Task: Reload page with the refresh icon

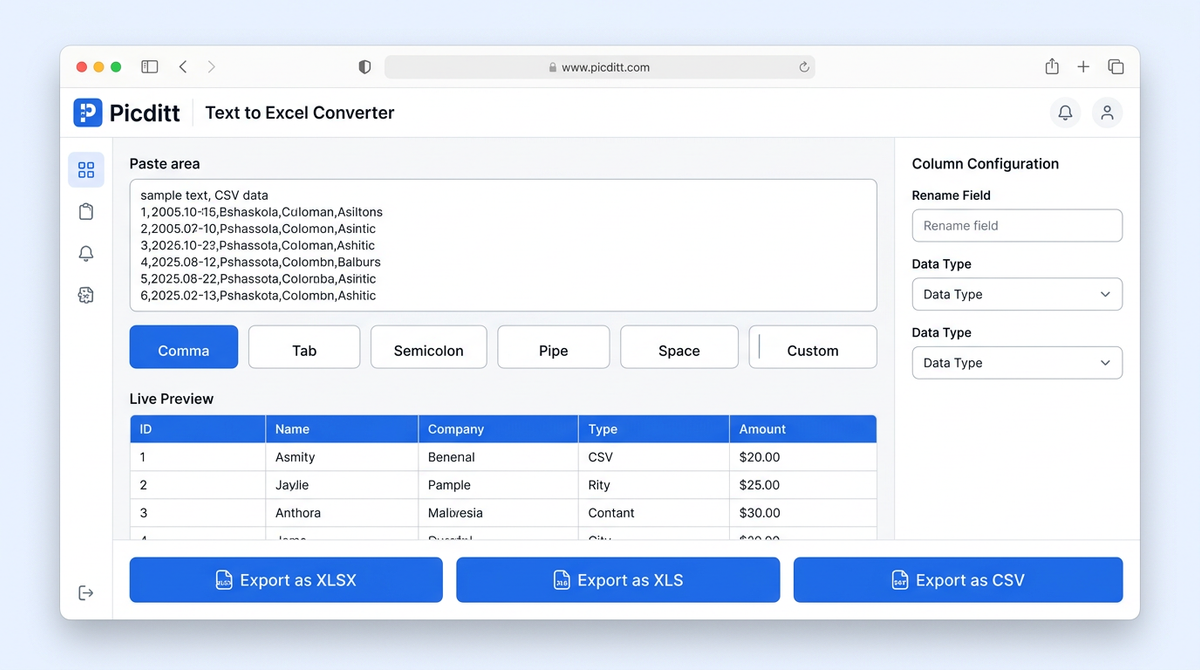Action: 803,67
